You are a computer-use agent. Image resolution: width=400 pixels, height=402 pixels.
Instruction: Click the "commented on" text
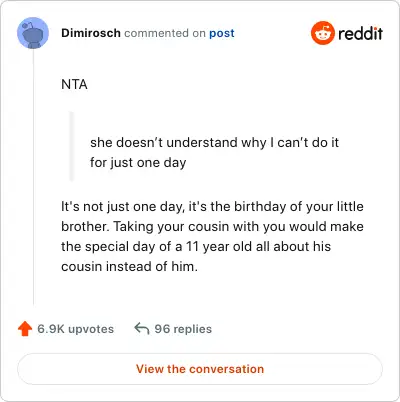point(165,33)
